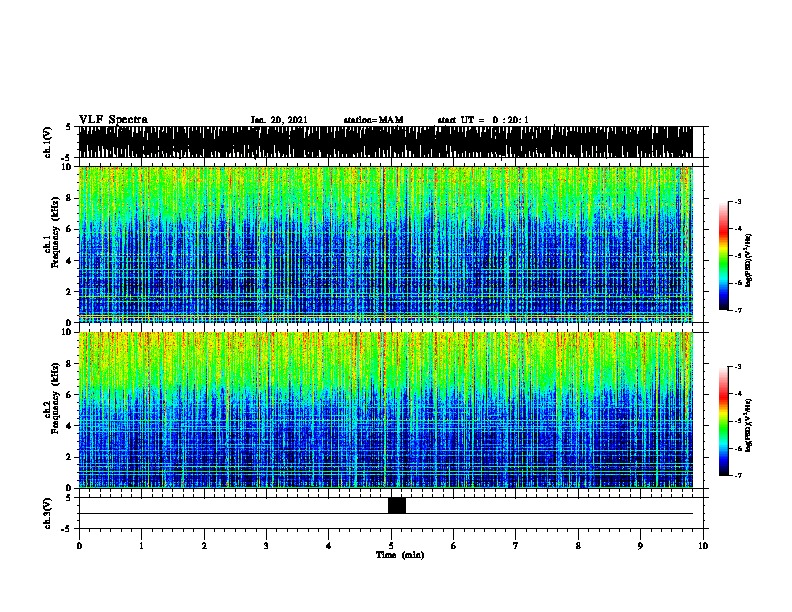
Task: Click the ch.1 frequency tick label '4'
Action: pyautogui.click(x=69, y=261)
